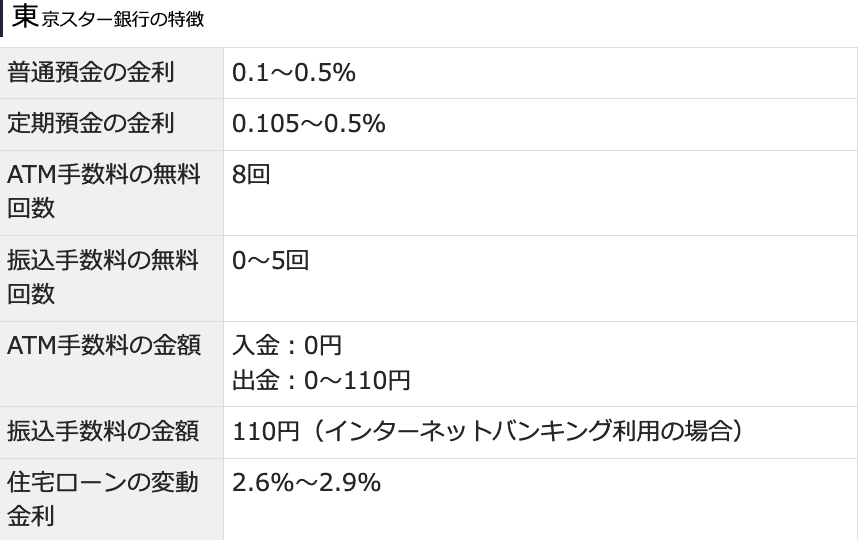Select the 0.1〜0.5% savings rate value
This screenshot has height=540, width=859.
294,73
